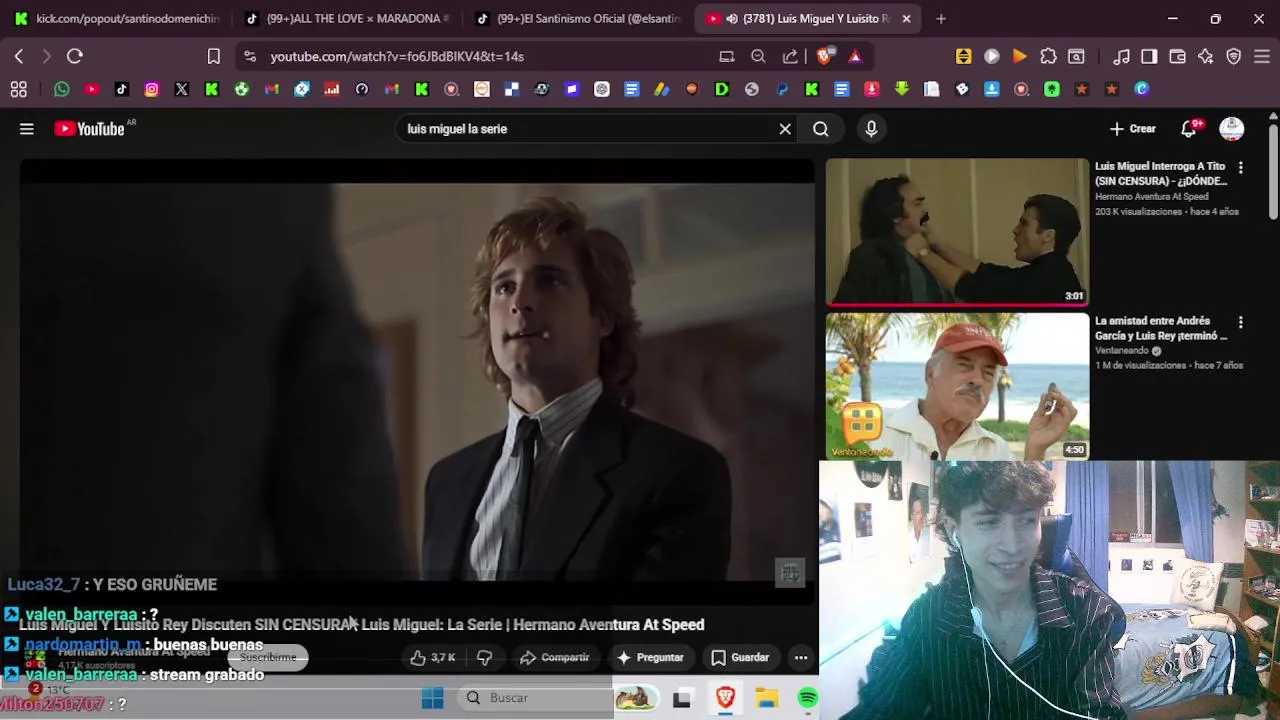Open the Brave wallet icon

pos(1178,57)
